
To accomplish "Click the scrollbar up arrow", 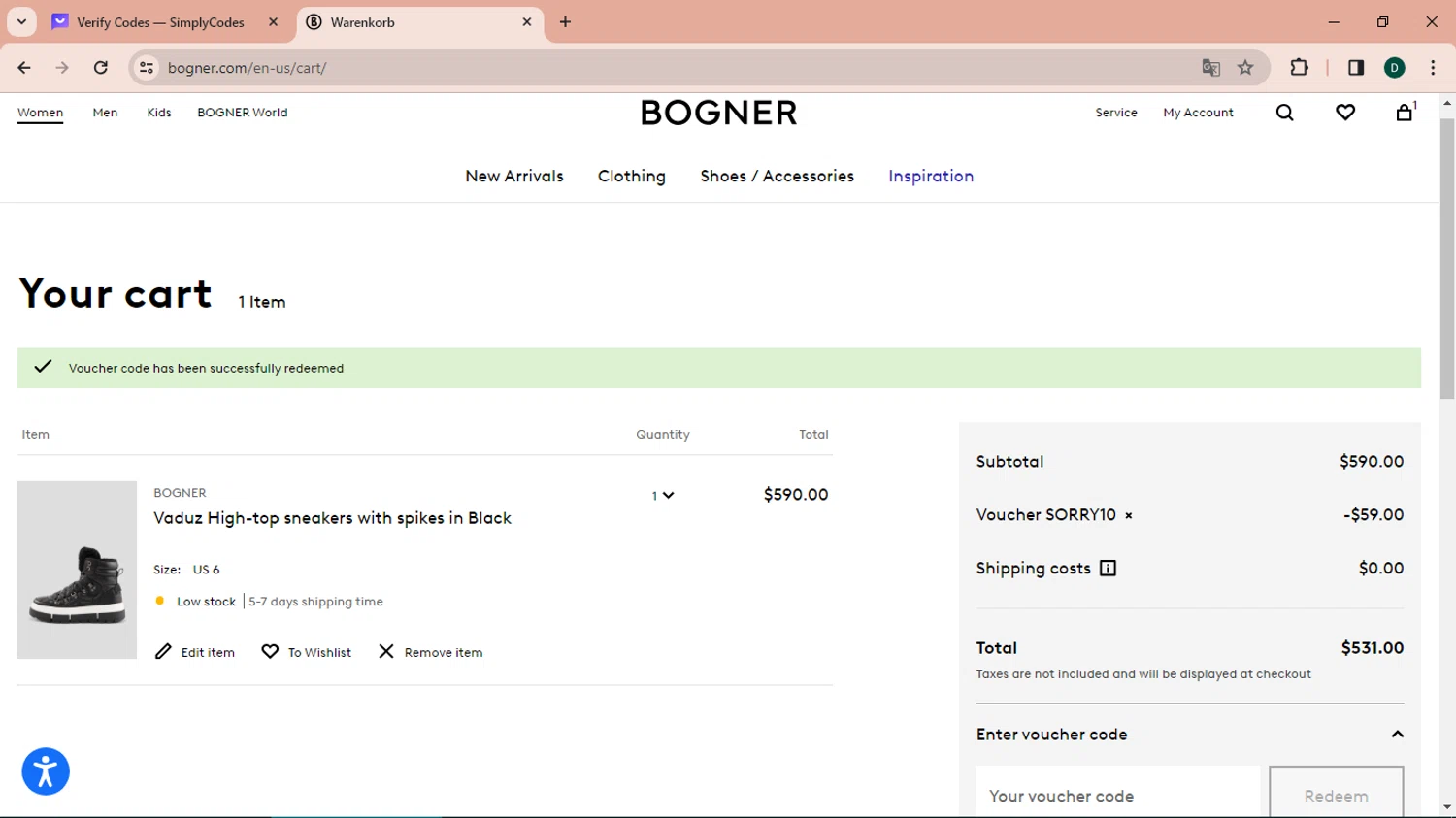I will (x=1447, y=102).
